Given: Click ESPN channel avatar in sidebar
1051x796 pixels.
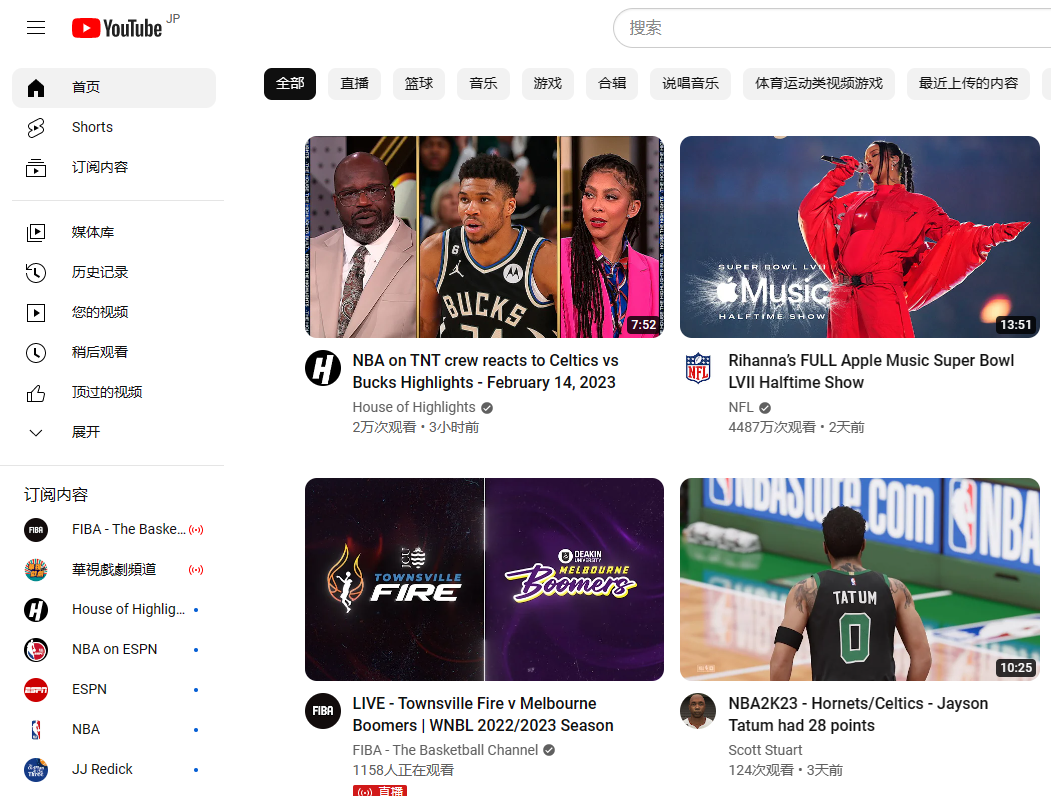Looking at the screenshot, I should [x=36, y=689].
